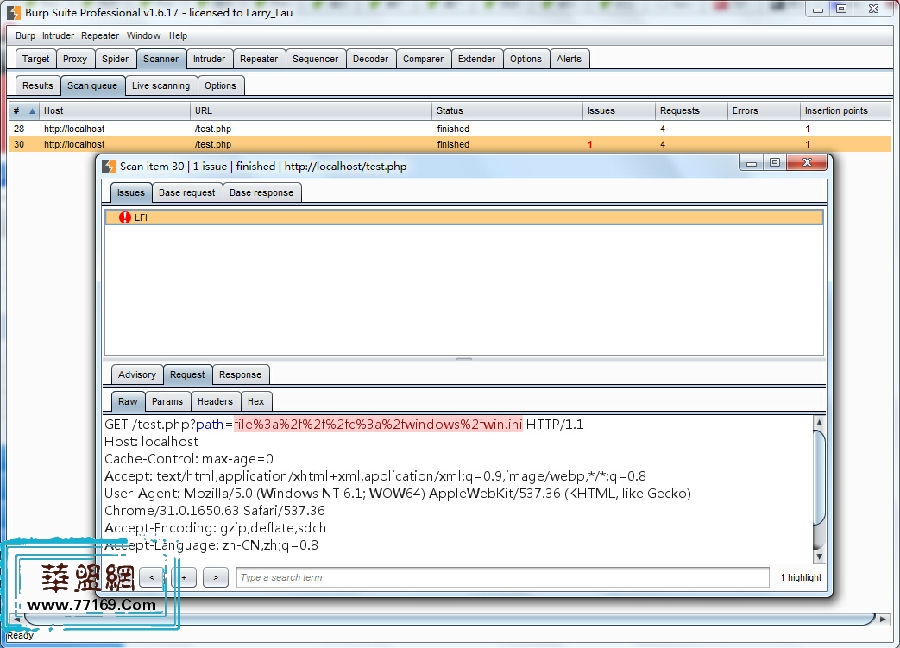The width and height of the screenshot is (900, 648).
Task: Select the Headers tab of the request
Action: click(x=214, y=401)
